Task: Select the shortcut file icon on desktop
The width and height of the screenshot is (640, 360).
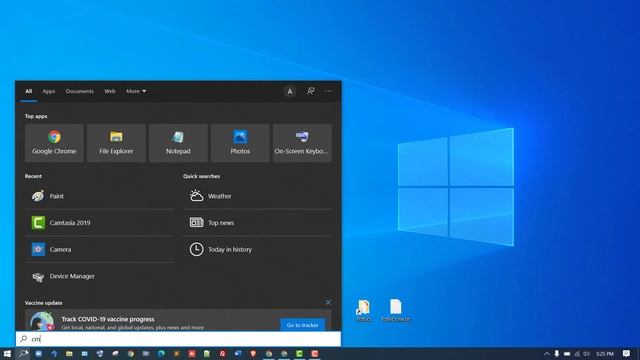Action: click(363, 311)
